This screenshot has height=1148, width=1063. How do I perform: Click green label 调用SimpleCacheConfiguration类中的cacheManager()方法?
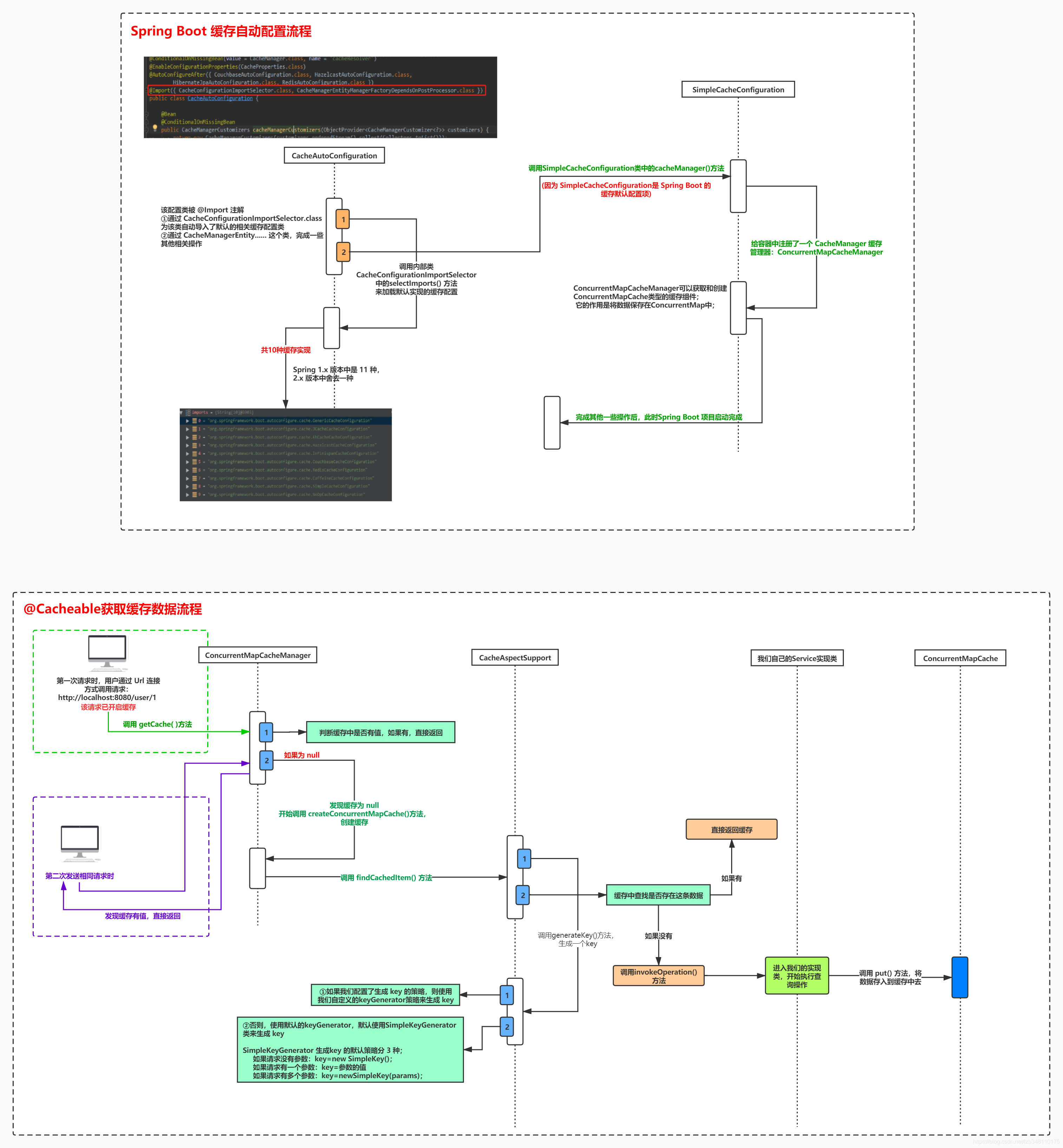626,168
